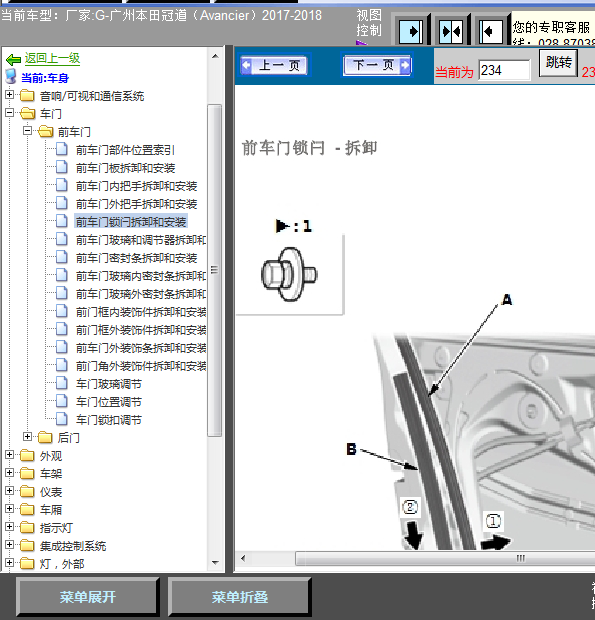Click the 前车门 folder icon
595x620 pixels.
45,131
